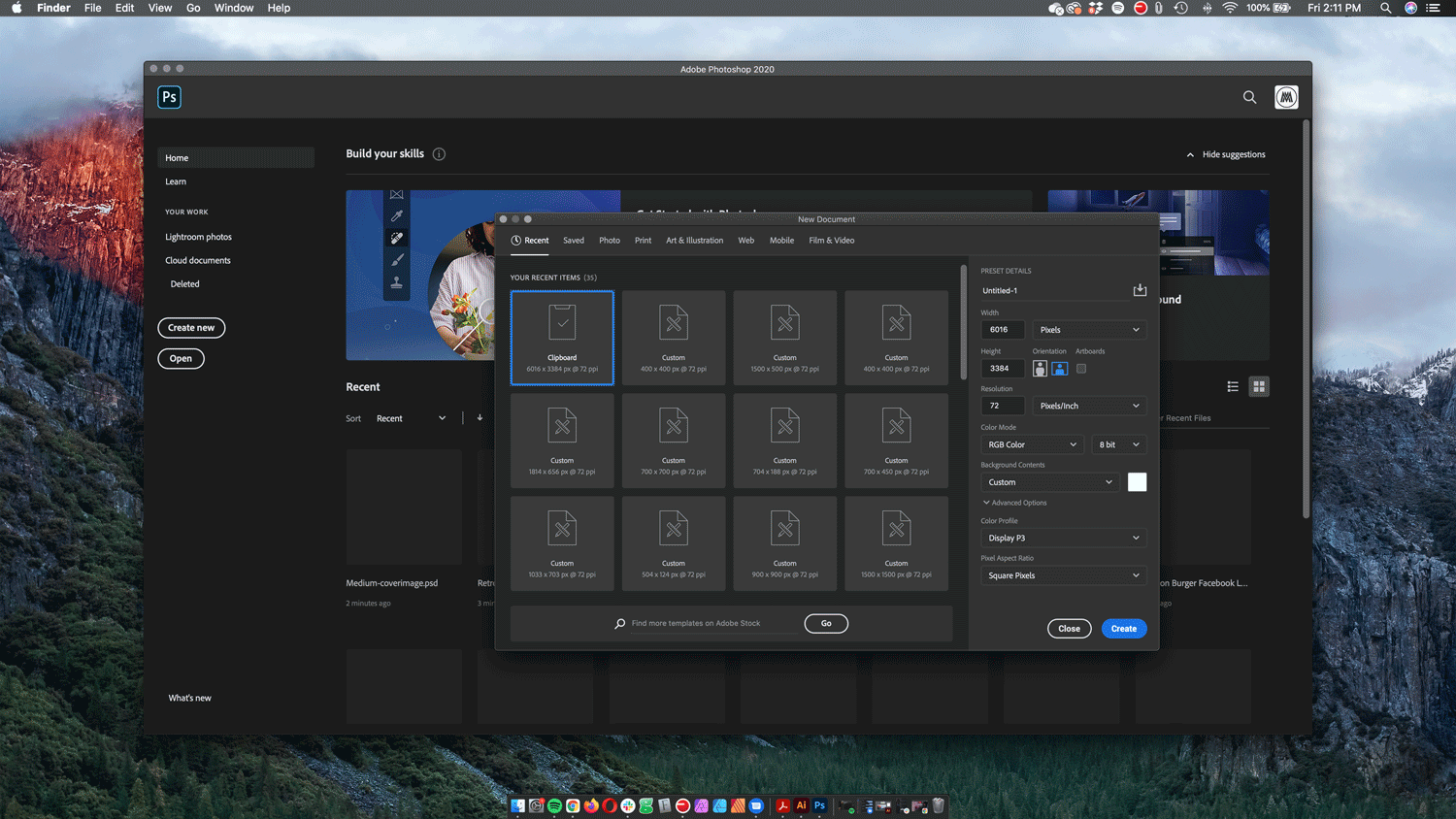Image resolution: width=1456 pixels, height=819 pixels.
Task: Open the Pixels/Inch resolution units dropdown
Action: coord(1089,406)
